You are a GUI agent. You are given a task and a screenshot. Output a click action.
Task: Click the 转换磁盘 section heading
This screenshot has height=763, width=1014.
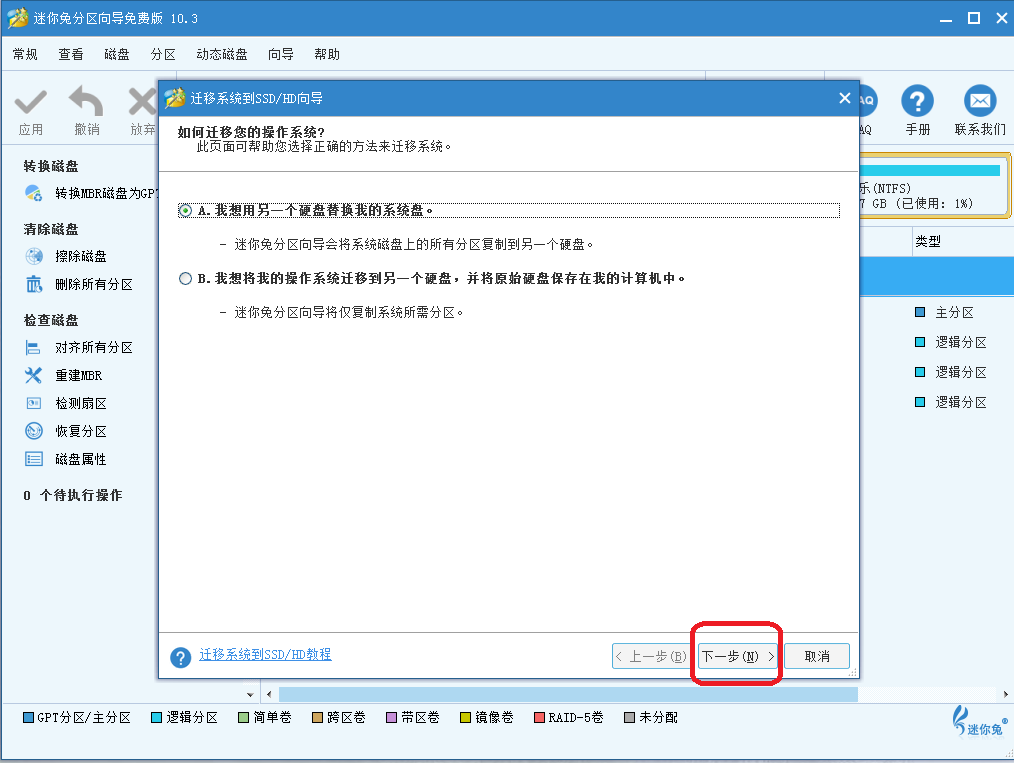coord(51,166)
